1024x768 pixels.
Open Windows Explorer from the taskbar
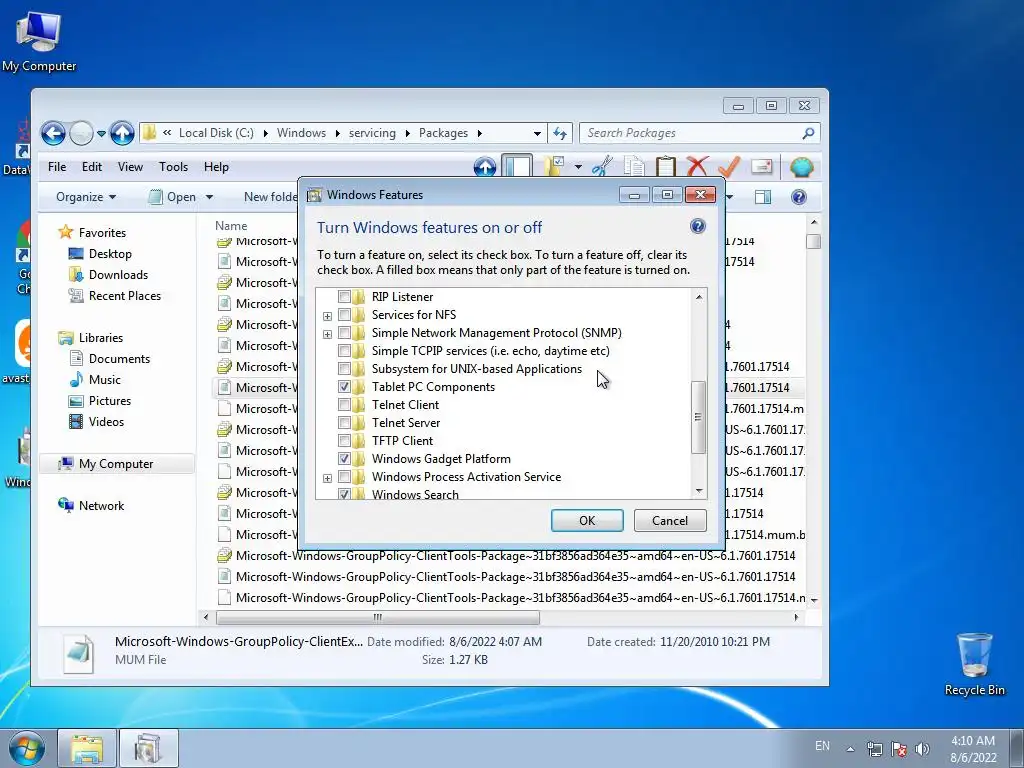[x=87, y=748]
